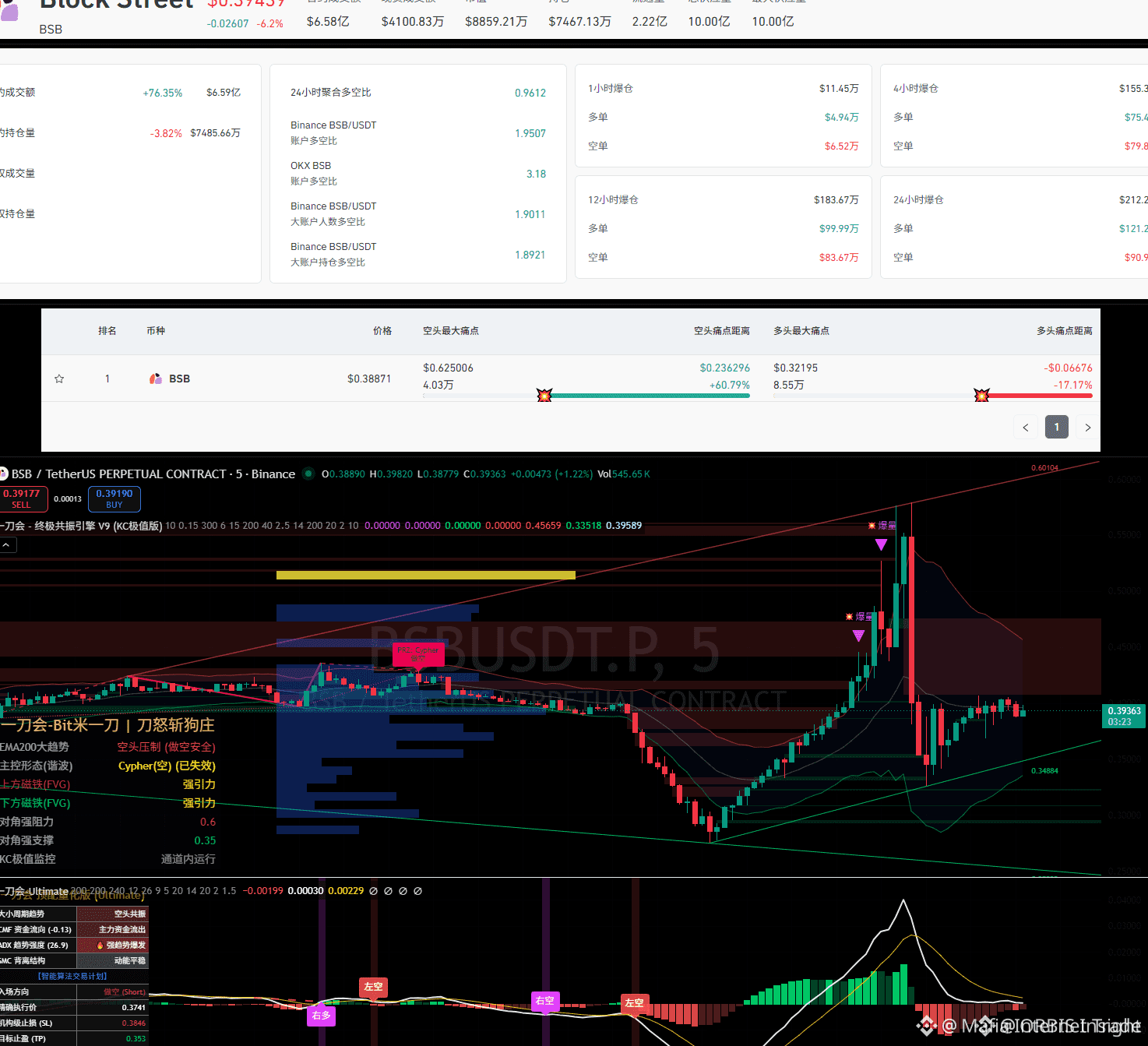Click the 24小时爆仓 card title
1148x1046 pixels.
pos(918,200)
